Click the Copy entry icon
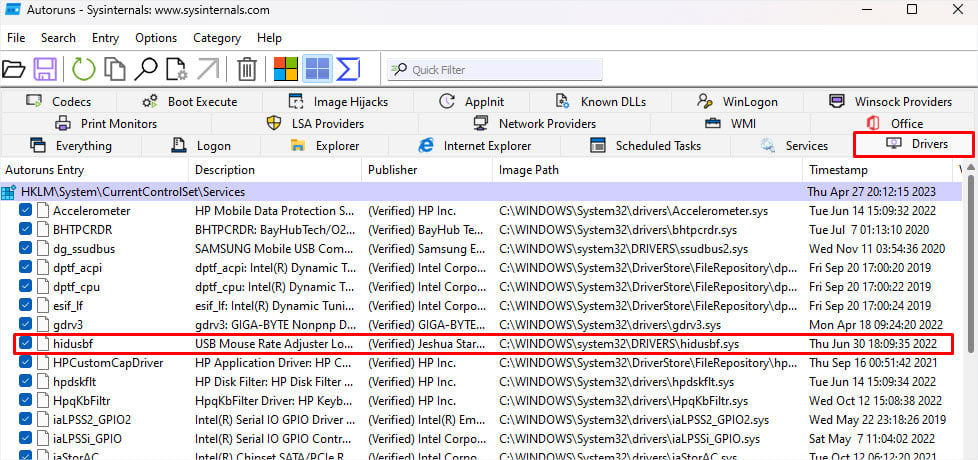Viewport: 978px width, 460px height. pyautogui.click(x=115, y=69)
